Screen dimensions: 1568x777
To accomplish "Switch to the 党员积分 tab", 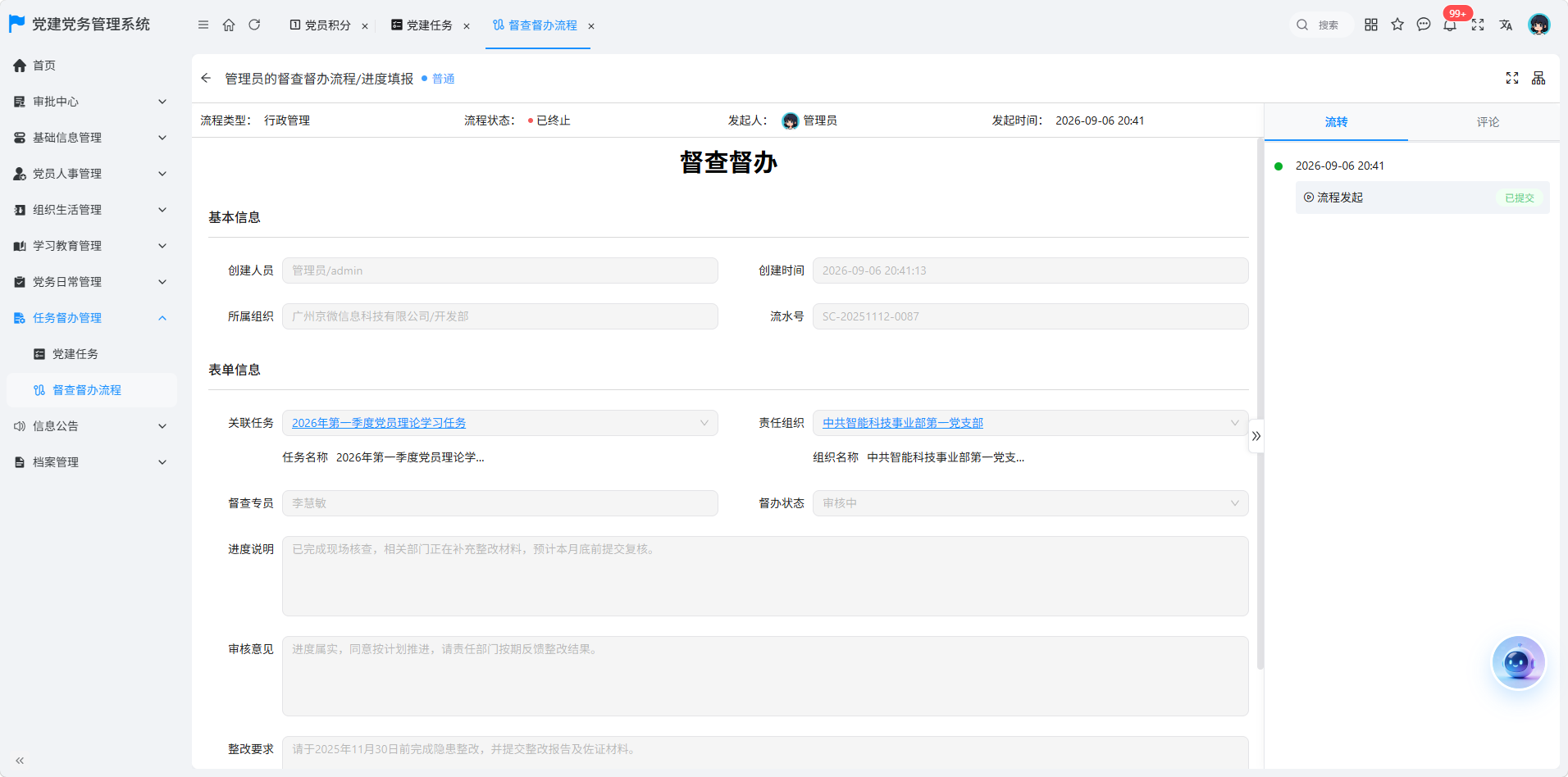I will tap(327, 25).
